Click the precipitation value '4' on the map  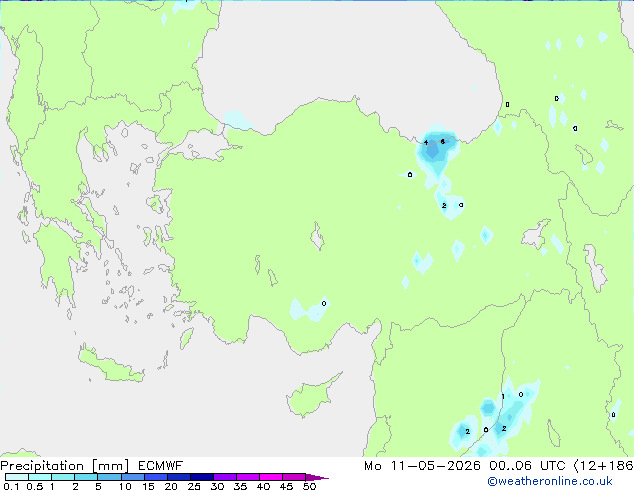click(x=426, y=142)
